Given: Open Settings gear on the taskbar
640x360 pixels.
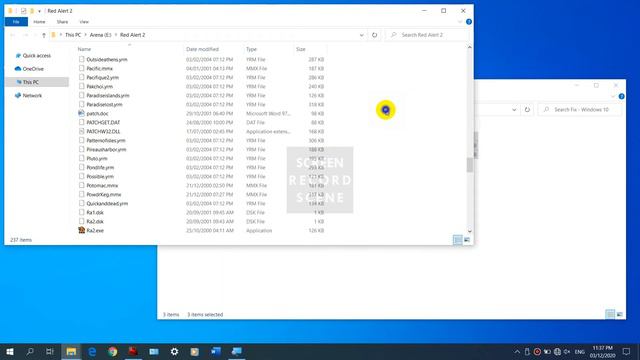Looking at the screenshot, I should click(174, 351).
